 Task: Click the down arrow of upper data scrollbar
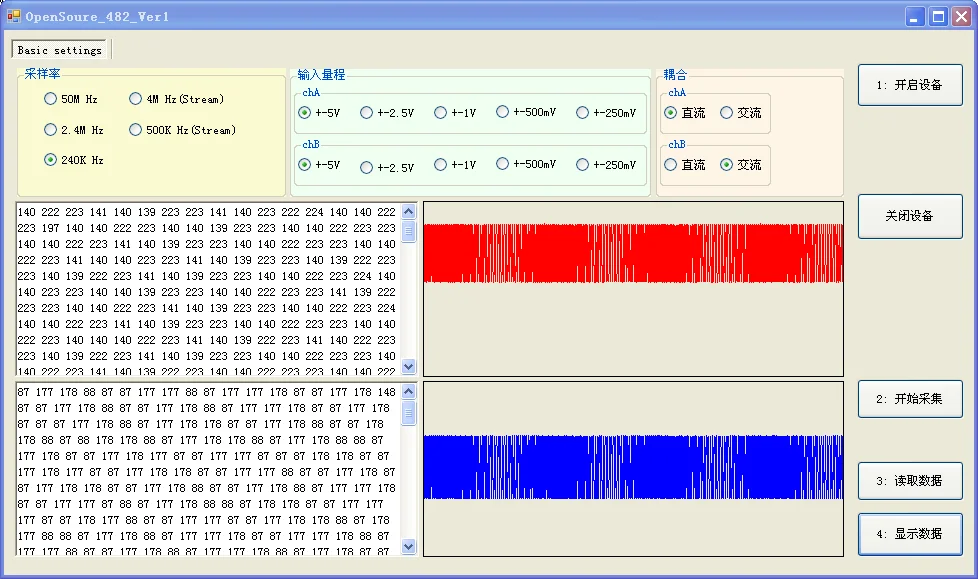click(x=408, y=367)
